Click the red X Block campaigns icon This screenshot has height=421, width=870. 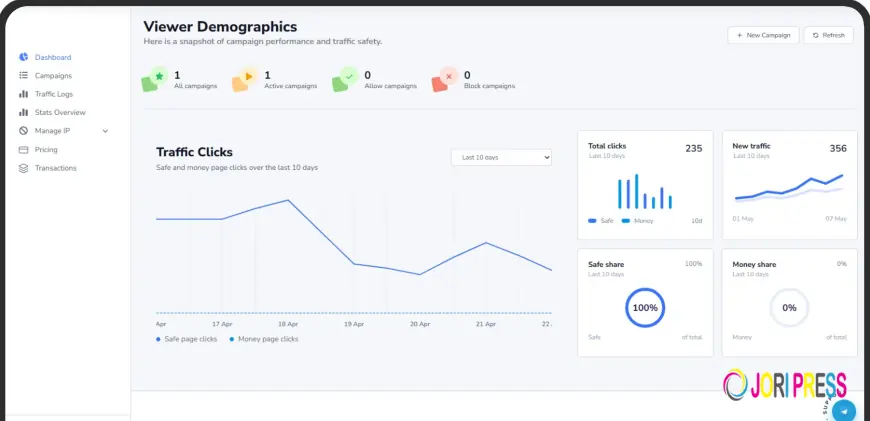point(444,79)
